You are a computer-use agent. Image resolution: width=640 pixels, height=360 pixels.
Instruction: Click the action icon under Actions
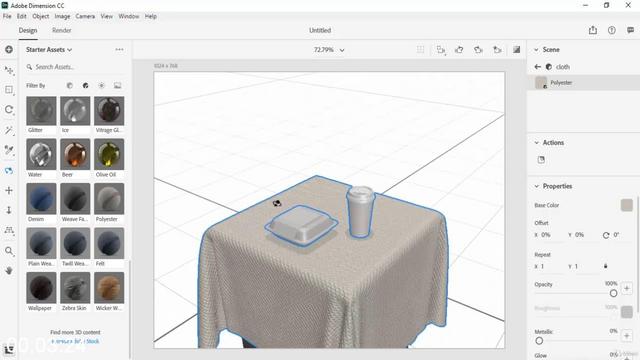(x=541, y=160)
